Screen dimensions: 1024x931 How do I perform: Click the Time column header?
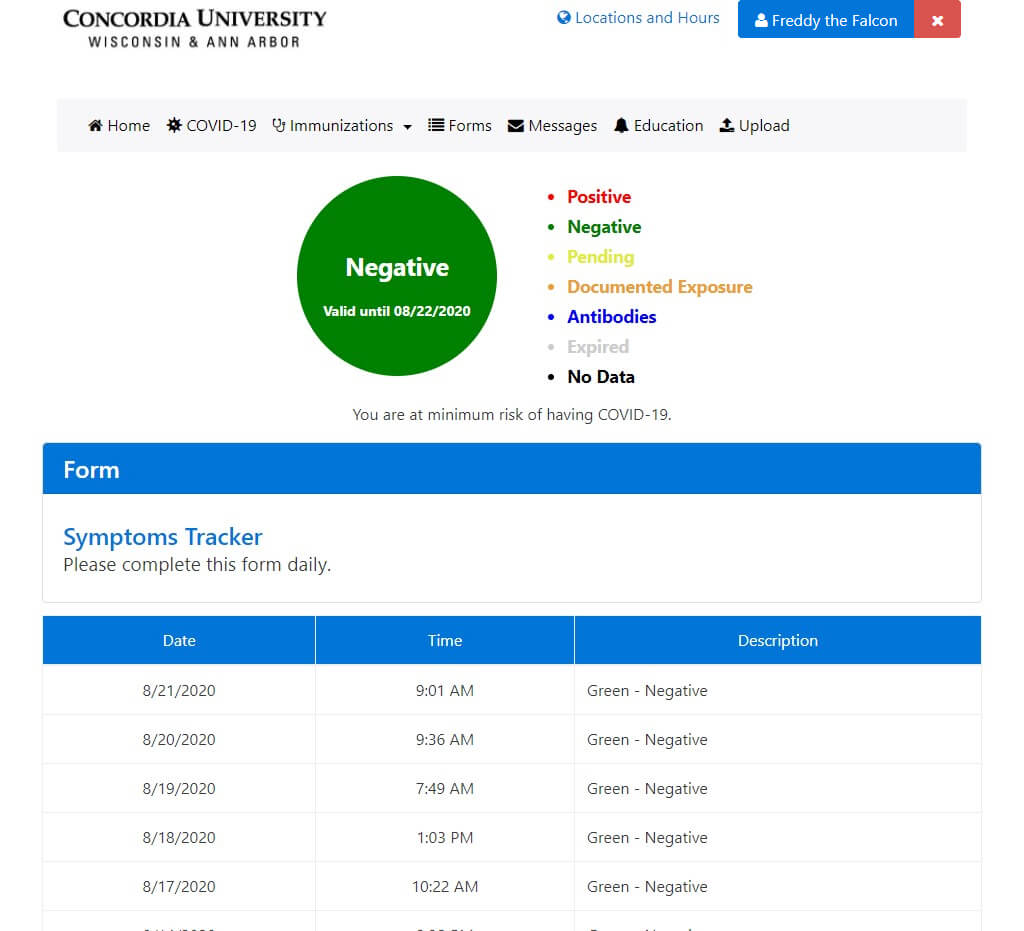click(x=445, y=640)
